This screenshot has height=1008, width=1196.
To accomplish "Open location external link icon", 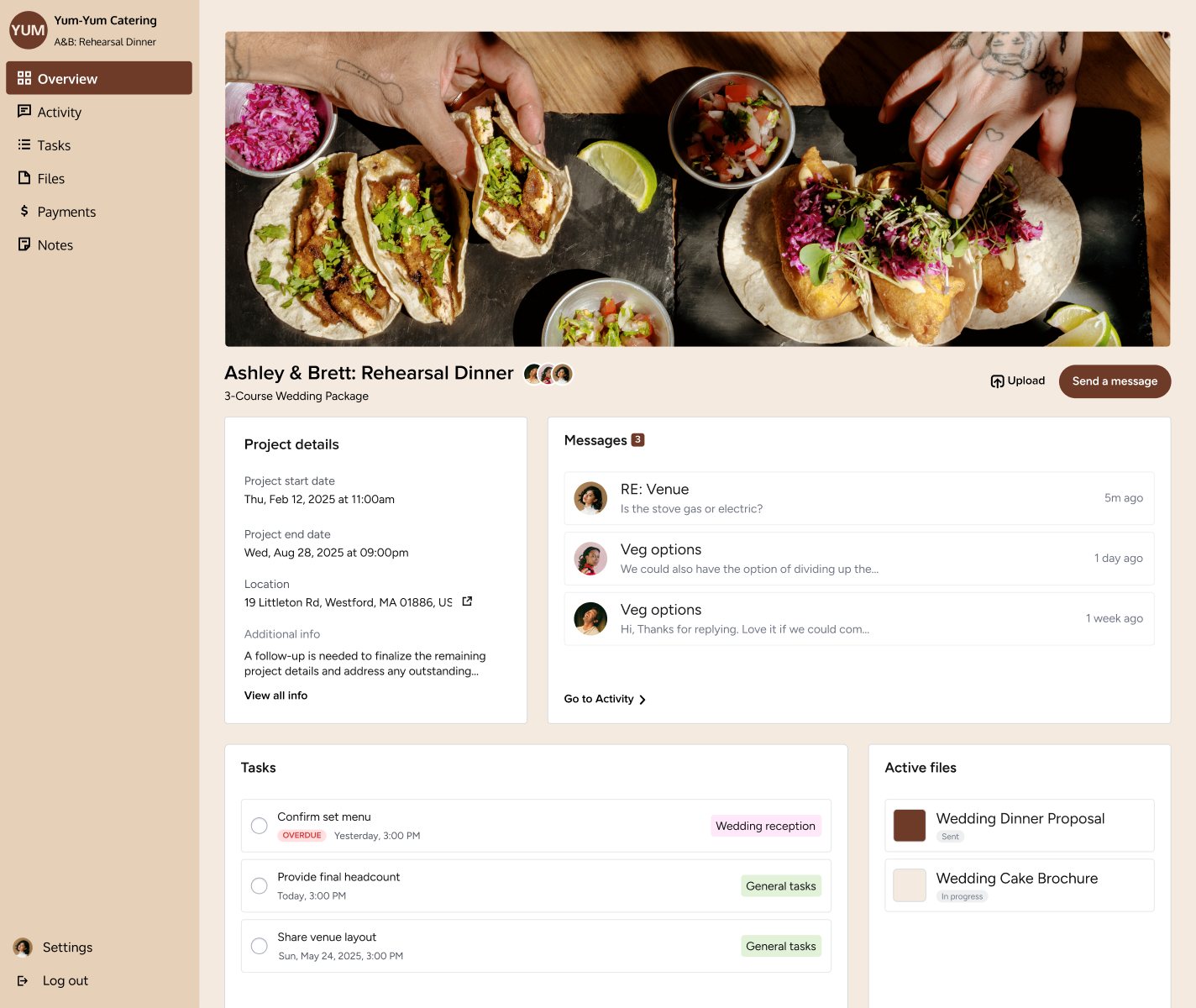I will coord(467,601).
